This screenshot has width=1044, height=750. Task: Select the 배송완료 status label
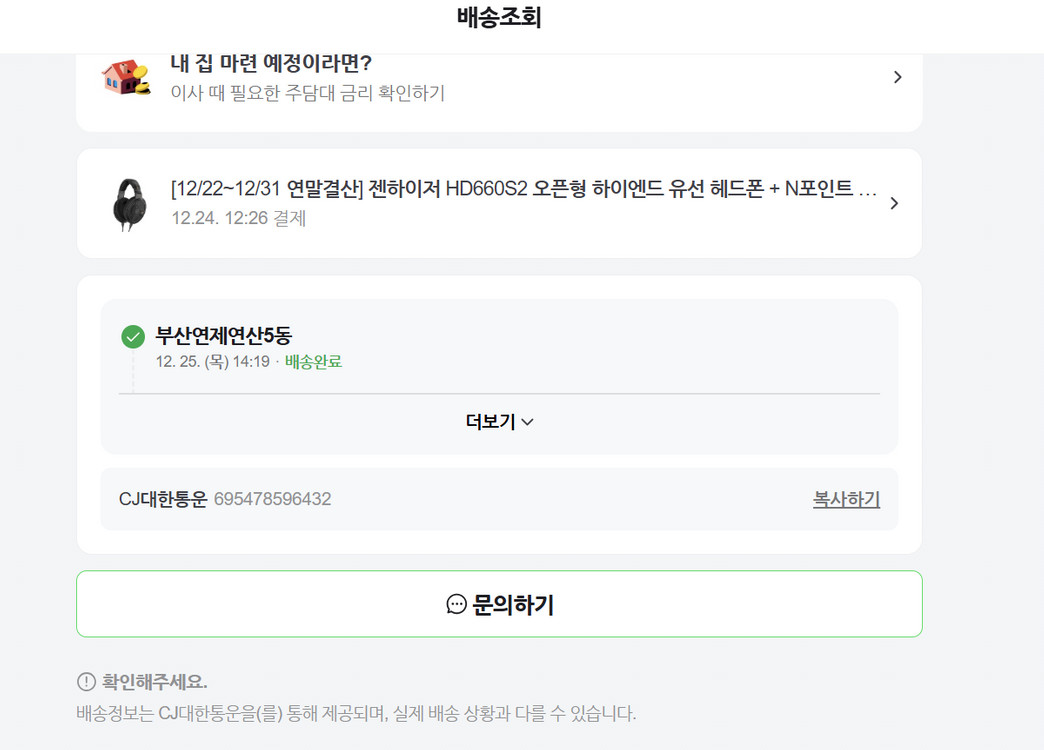click(x=313, y=361)
